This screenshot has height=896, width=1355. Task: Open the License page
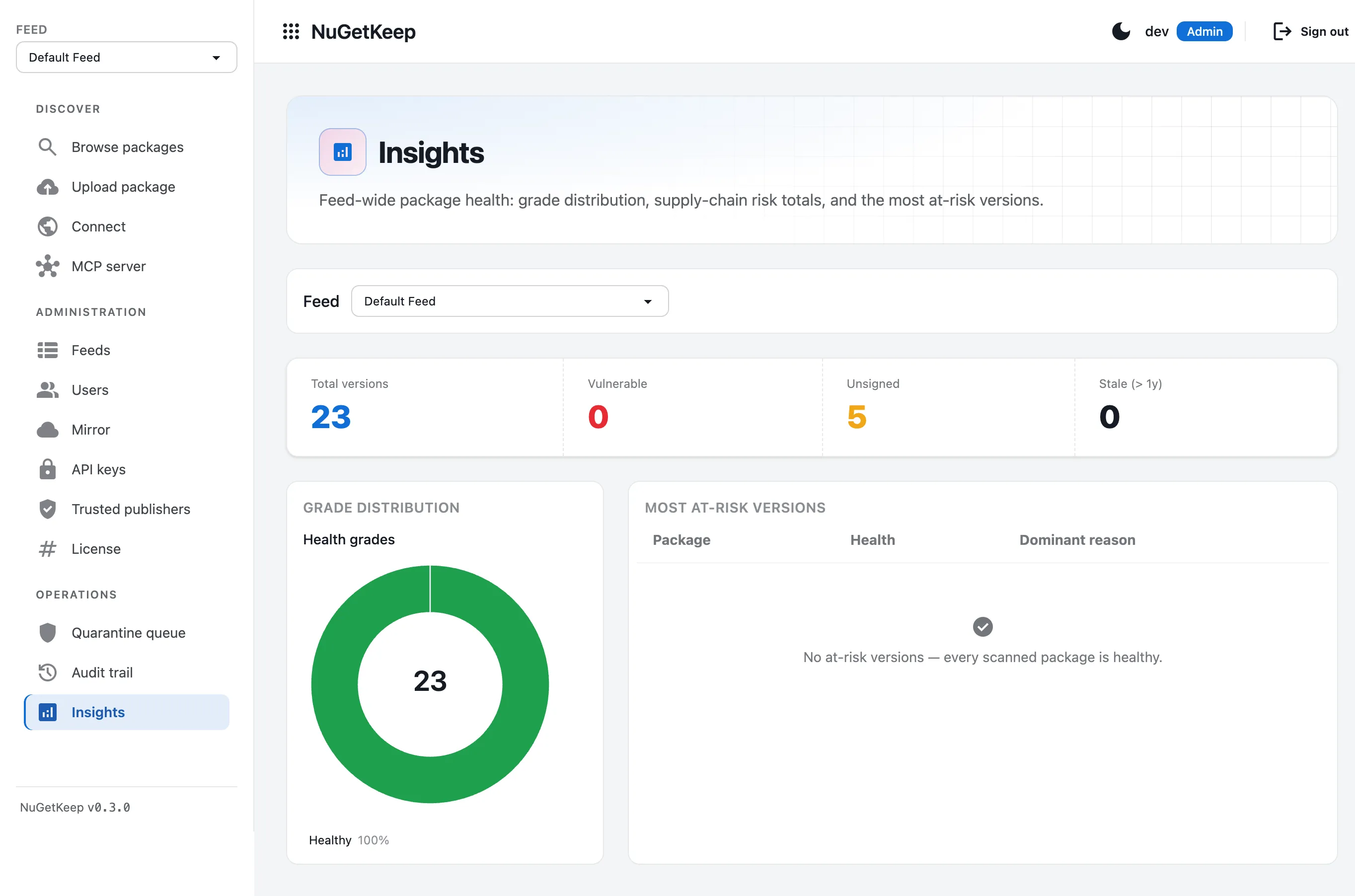127,548
